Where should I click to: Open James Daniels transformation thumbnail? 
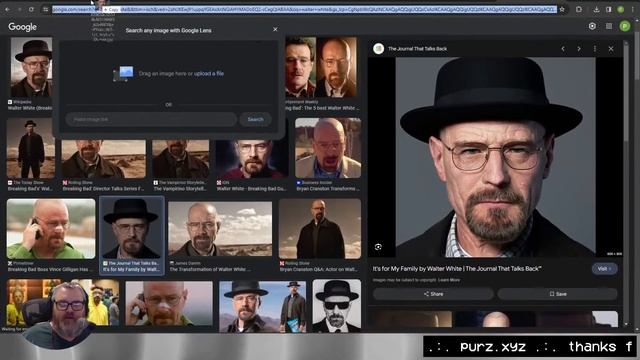220,229
